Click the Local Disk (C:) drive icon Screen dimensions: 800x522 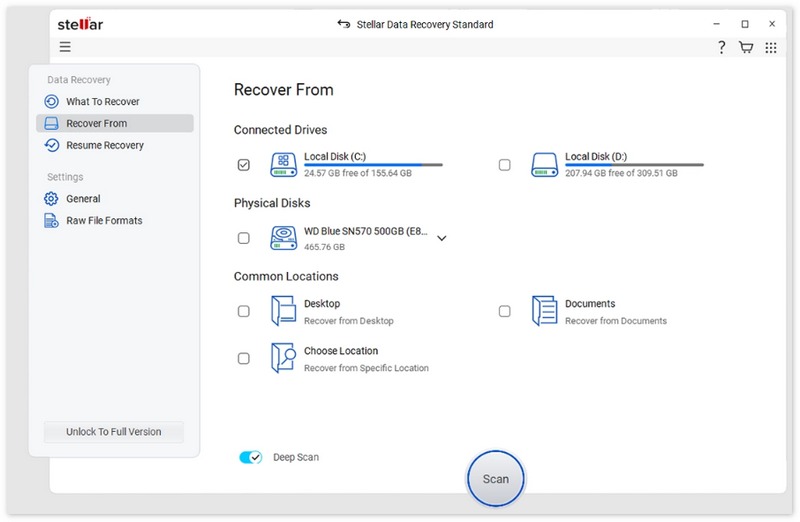coord(284,164)
